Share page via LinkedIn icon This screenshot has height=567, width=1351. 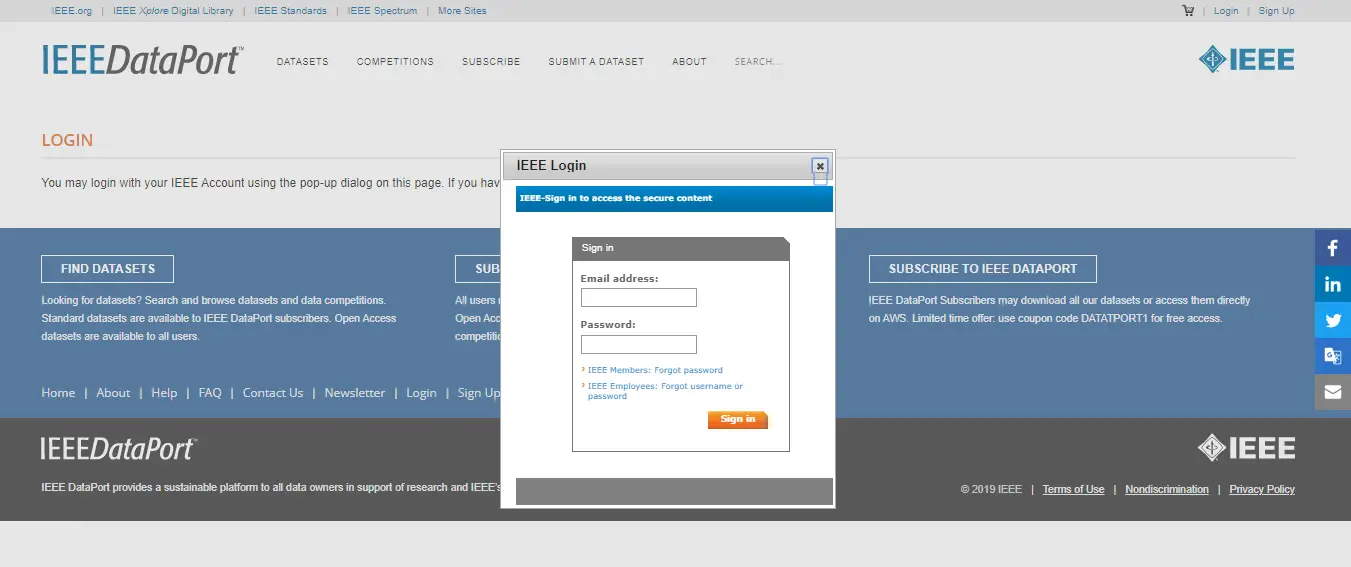[x=1333, y=284]
